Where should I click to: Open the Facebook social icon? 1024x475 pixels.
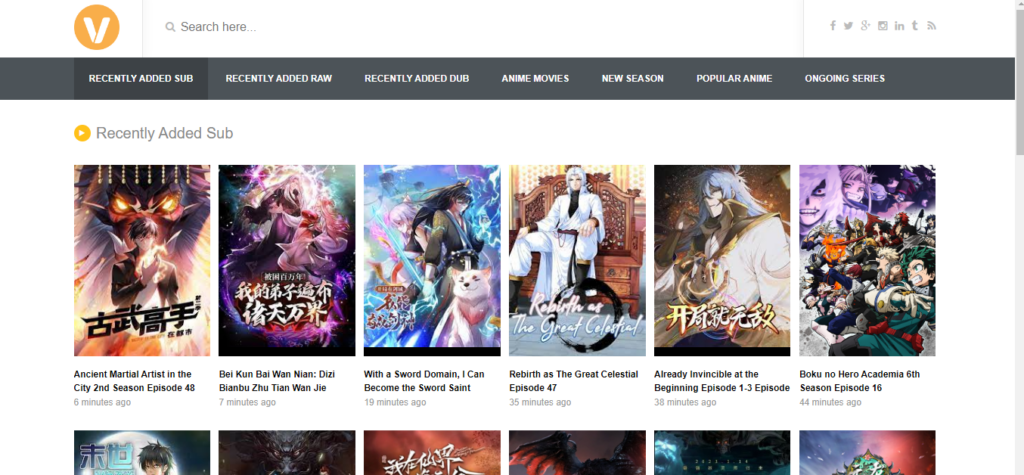[x=833, y=25]
